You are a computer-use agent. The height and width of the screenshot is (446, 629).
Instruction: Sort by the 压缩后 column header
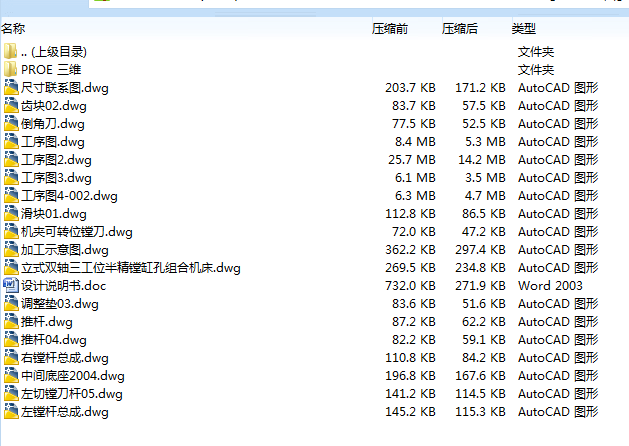(460, 28)
